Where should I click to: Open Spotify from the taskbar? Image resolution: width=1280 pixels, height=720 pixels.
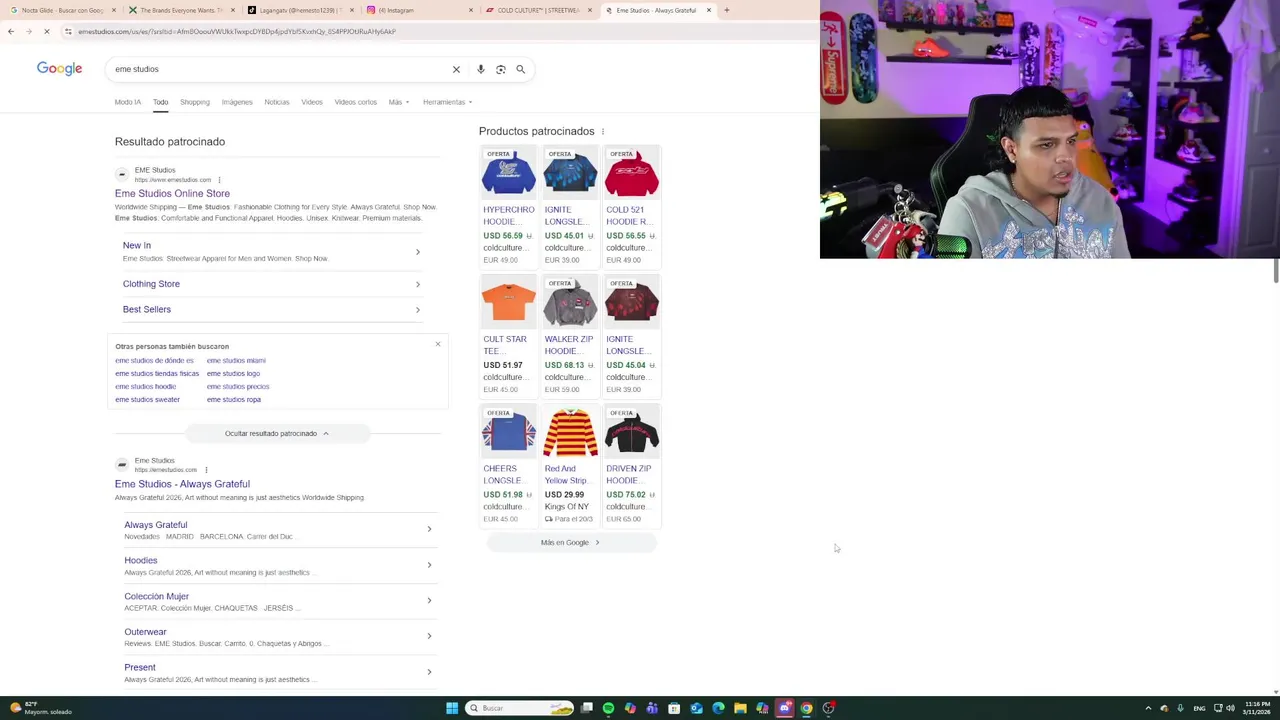coord(608,708)
